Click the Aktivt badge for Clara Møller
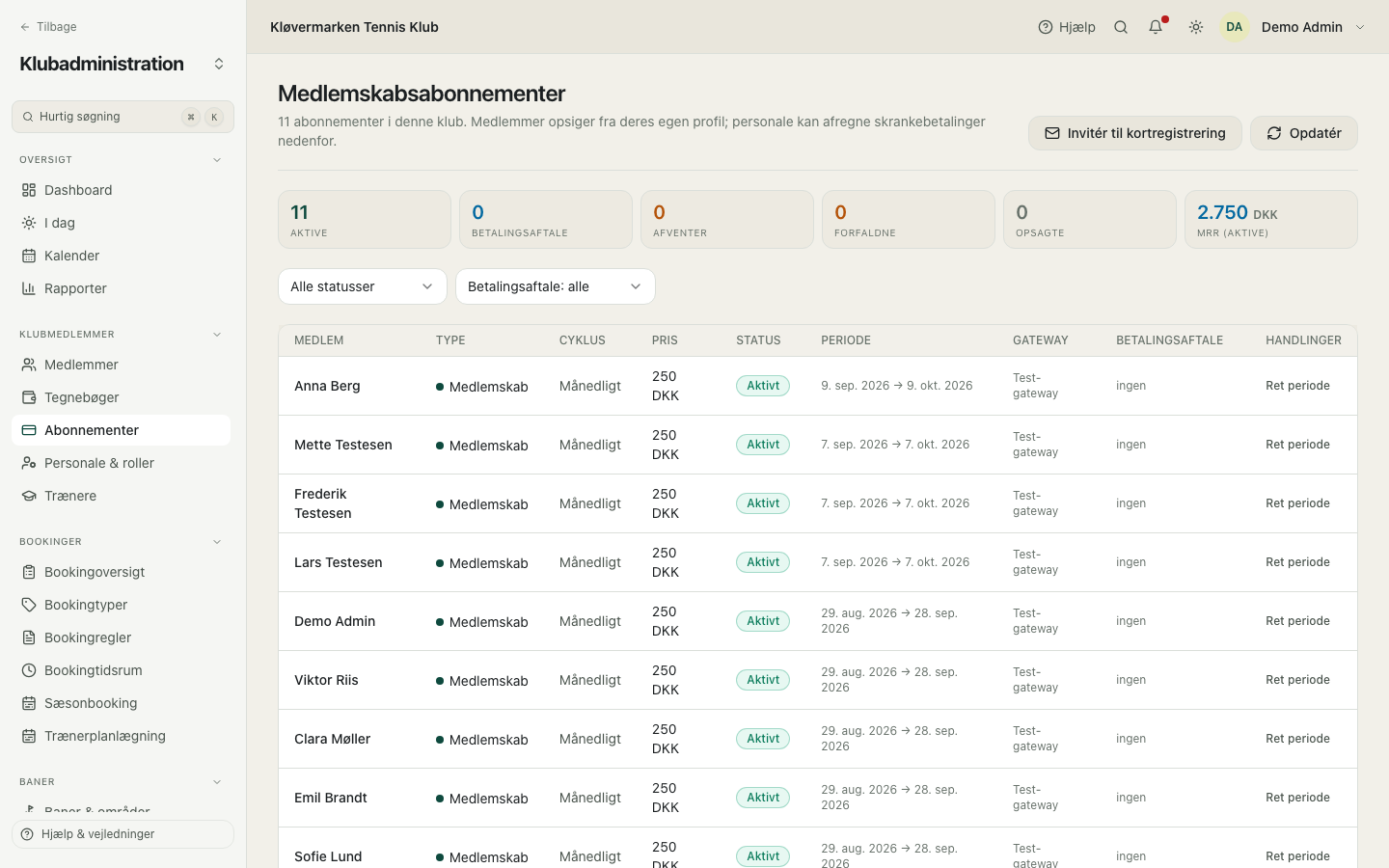Image resolution: width=1389 pixels, height=868 pixels. click(x=763, y=739)
